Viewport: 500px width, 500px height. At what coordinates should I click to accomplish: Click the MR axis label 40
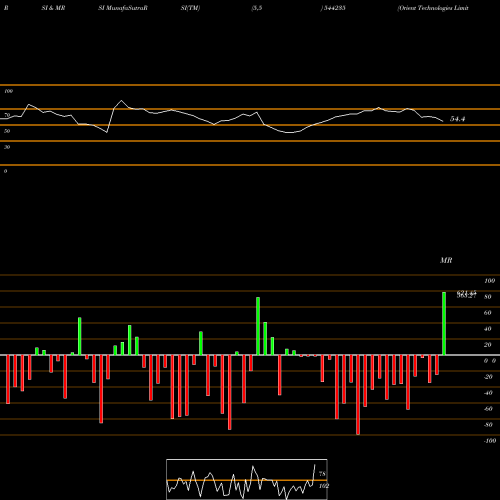(488, 329)
